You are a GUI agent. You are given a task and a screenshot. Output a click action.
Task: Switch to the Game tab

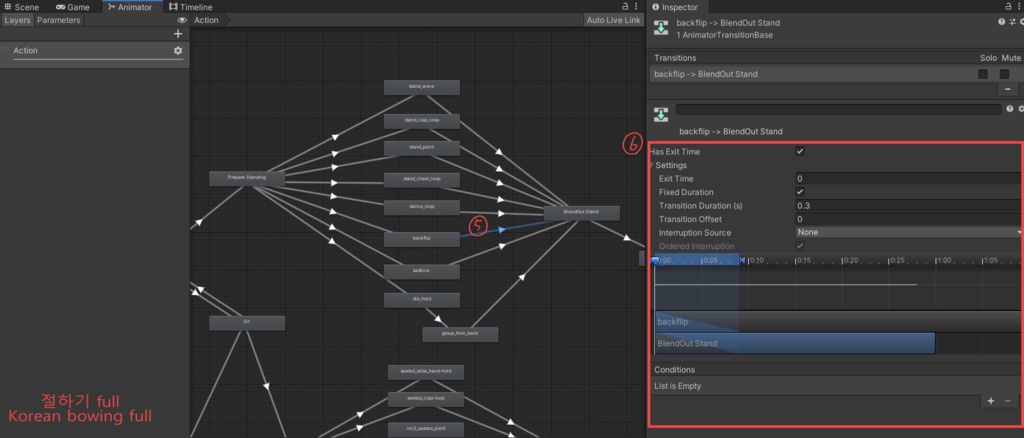72,7
